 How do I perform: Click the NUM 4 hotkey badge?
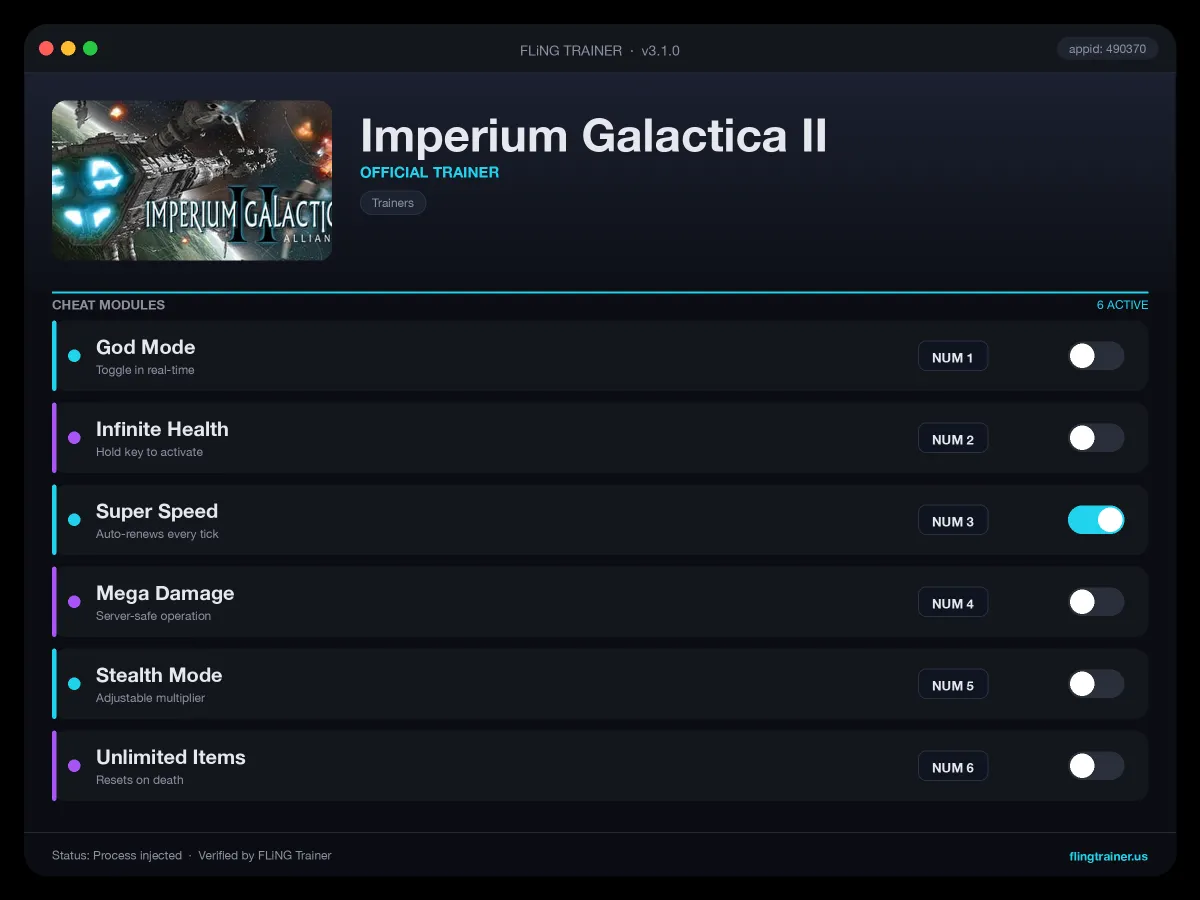tap(953, 603)
